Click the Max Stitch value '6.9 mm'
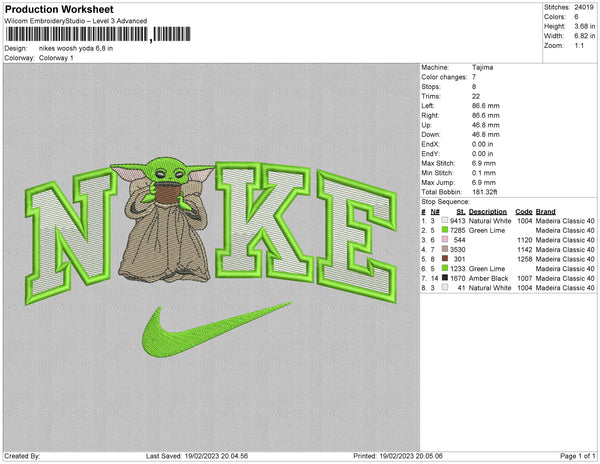Image resolution: width=600 pixels, height=464 pixels. coord(484,163)
